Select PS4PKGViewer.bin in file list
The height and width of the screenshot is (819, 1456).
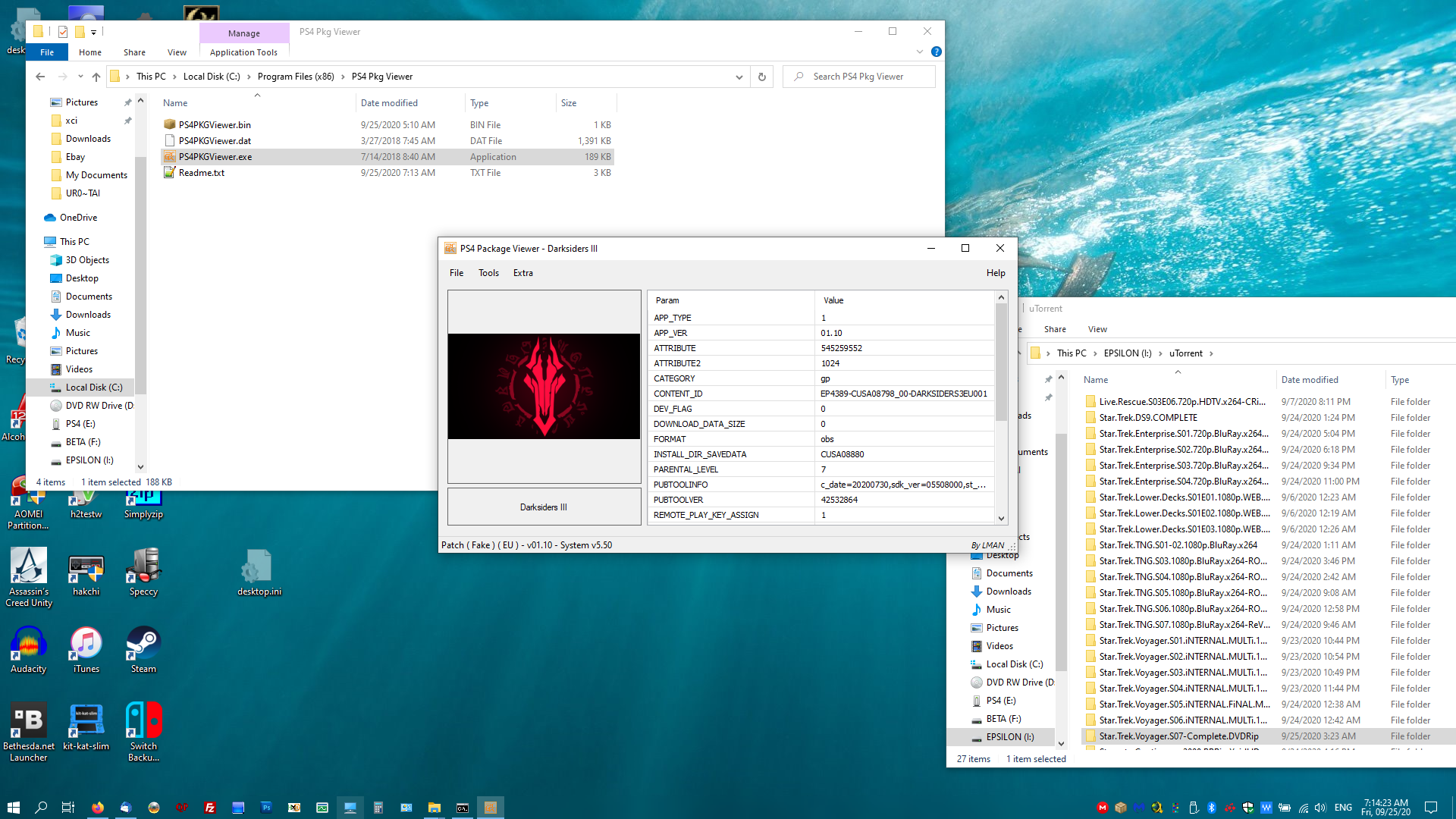click(x=388, y=125)
